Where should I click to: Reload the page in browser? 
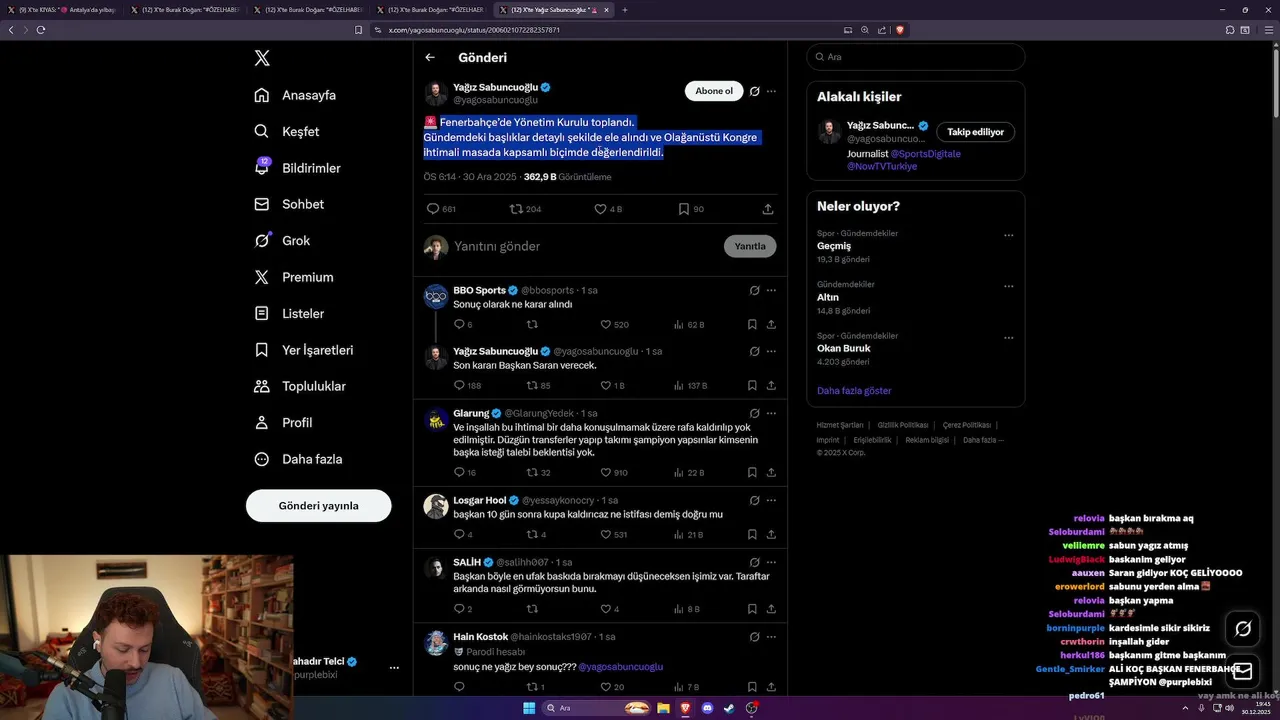click(41, 30)
